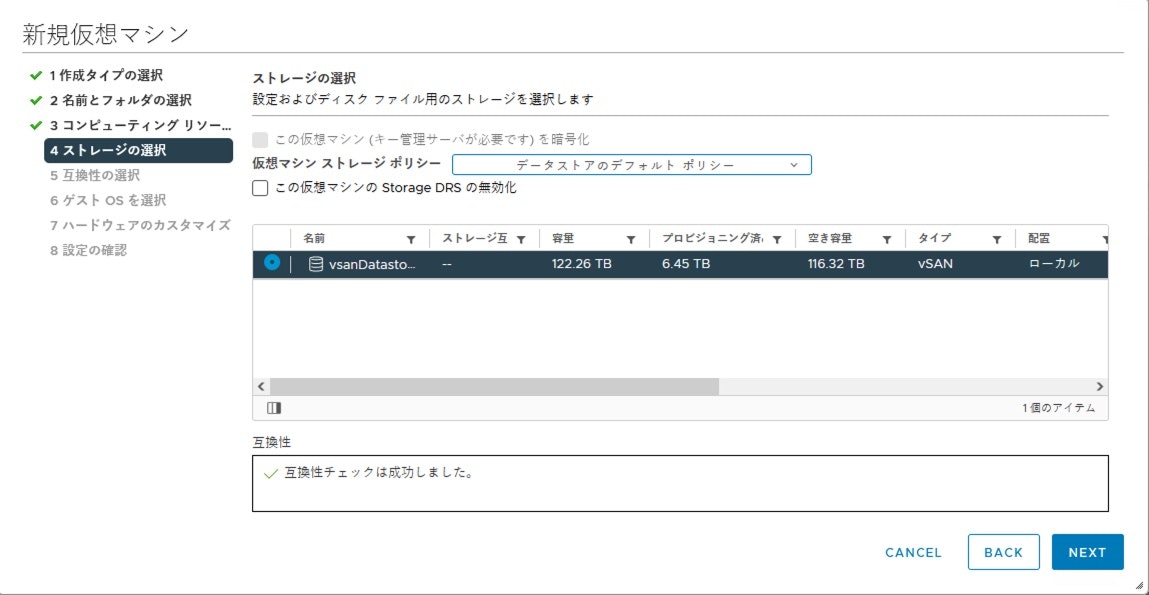Click the 1 個のアイテム count text
The height and width of the screenshot is (595, 1149).
pyautogui.click(x=1059, y=408)
